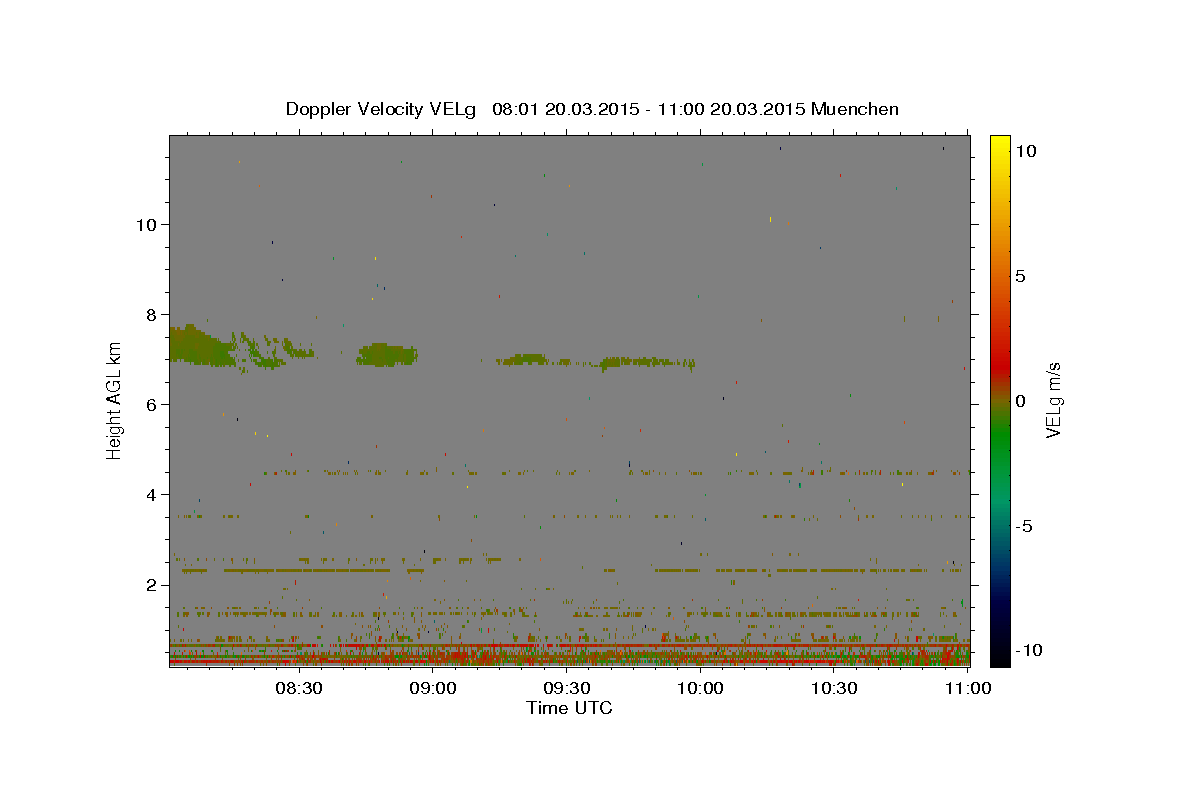Click the height axis label '4'
Screen dimensions: 1200x800
[x=149, y=495]
